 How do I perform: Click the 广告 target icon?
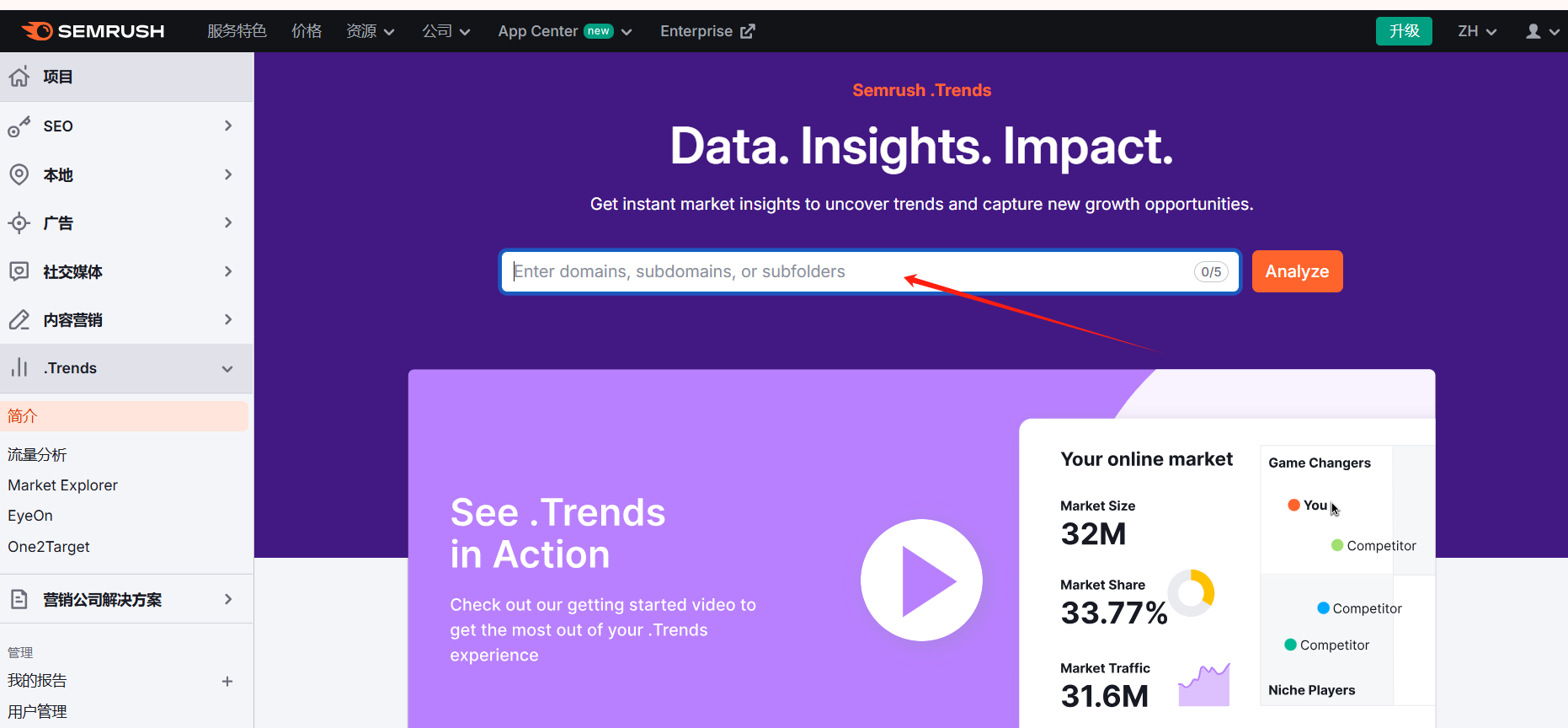tap(19, 223)
